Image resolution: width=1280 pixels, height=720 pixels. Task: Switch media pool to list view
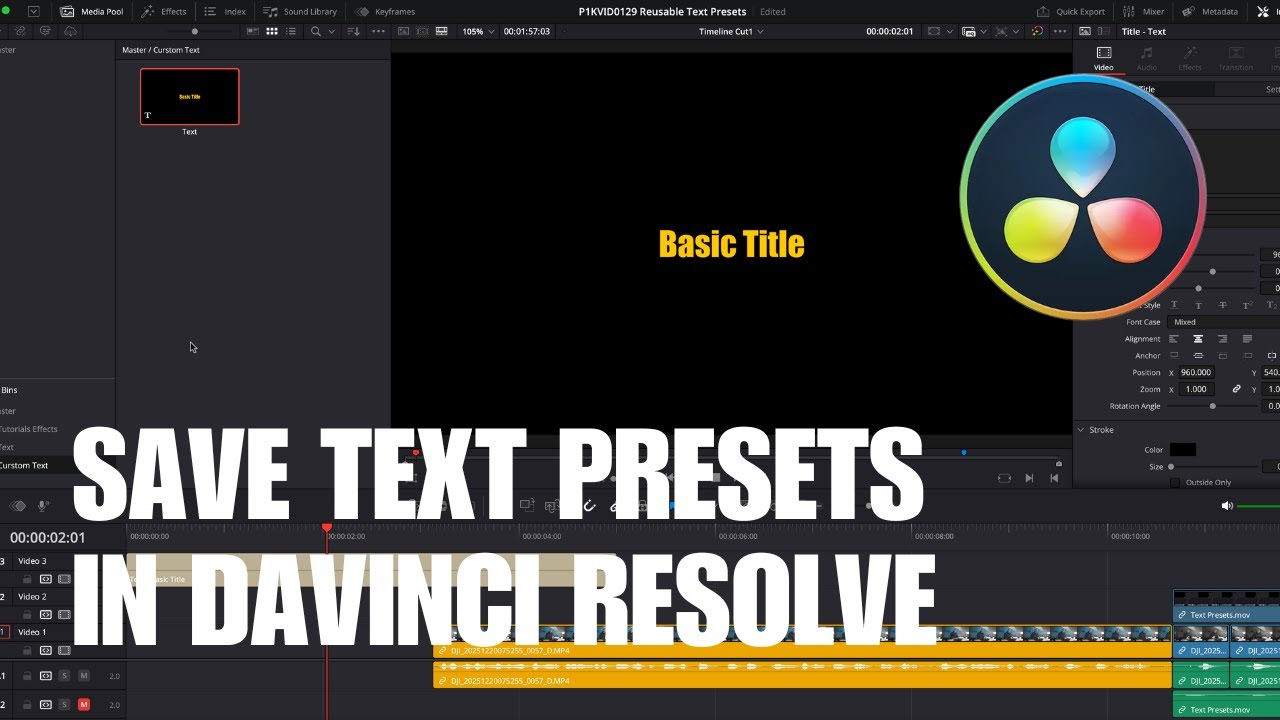[291, 31]
